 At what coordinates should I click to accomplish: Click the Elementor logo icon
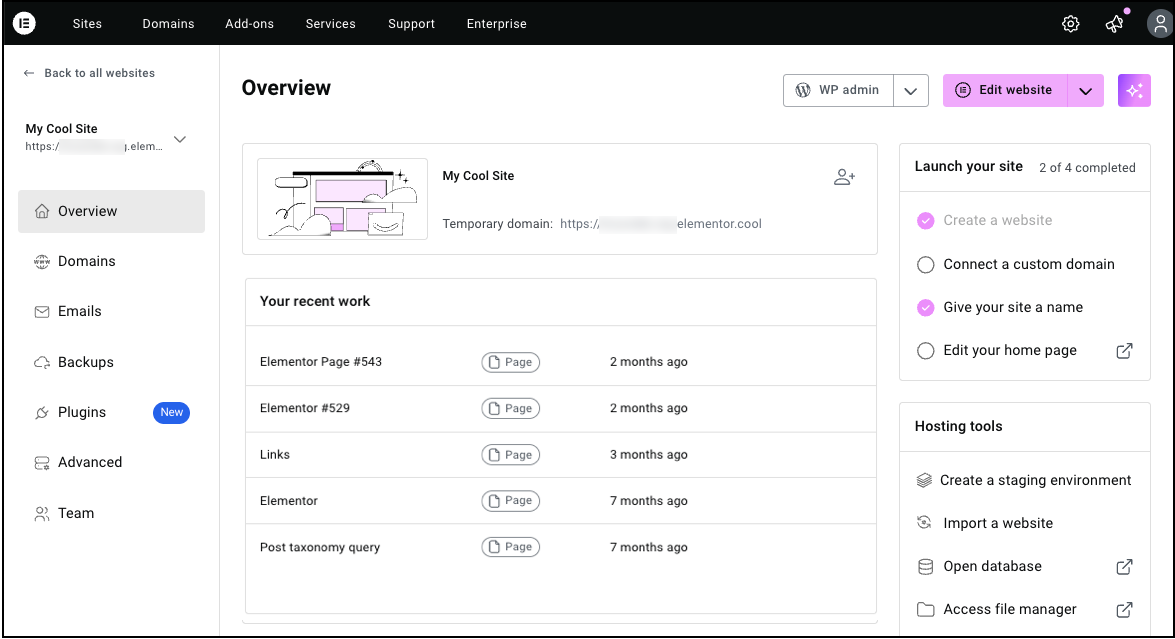(24, 23)
